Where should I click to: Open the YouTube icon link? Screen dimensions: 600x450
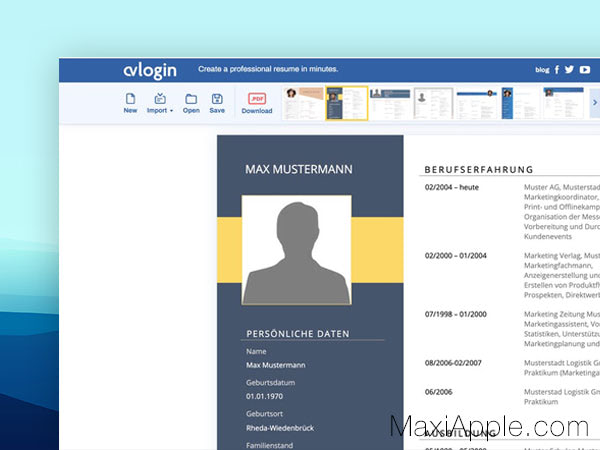(x=585, y=70)
